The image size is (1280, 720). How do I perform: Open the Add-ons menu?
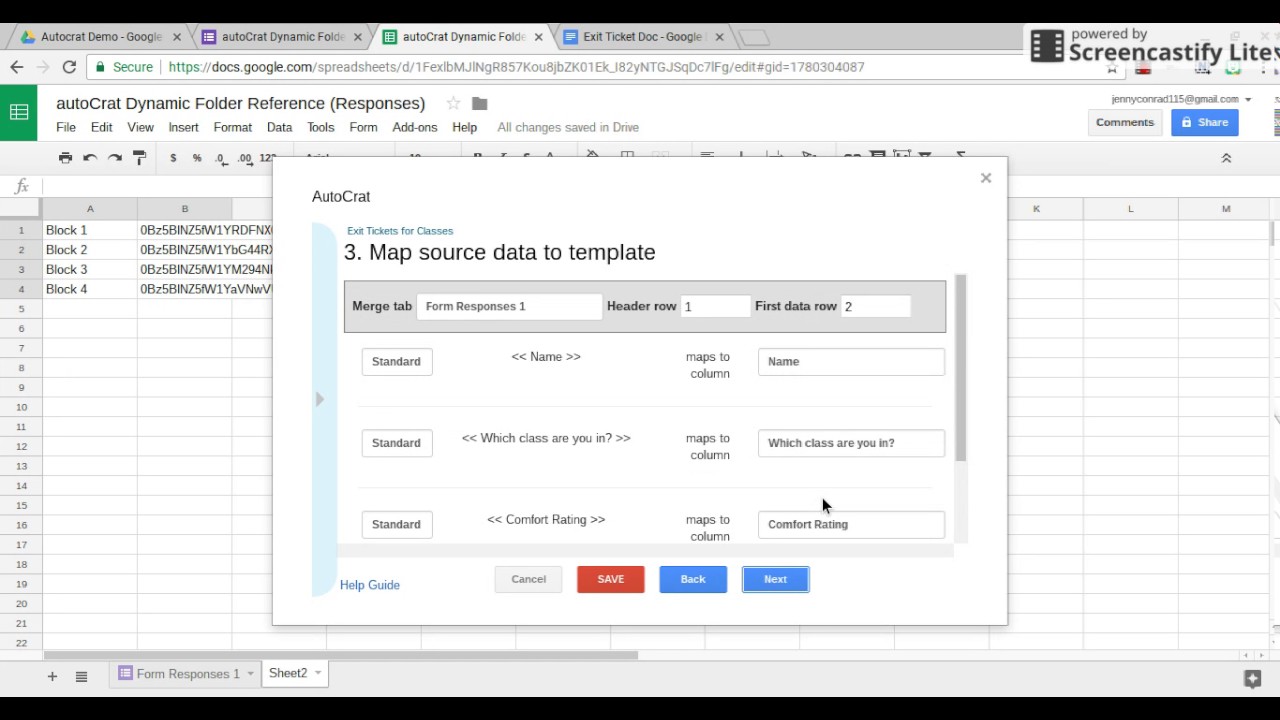[x=415, y=127]
